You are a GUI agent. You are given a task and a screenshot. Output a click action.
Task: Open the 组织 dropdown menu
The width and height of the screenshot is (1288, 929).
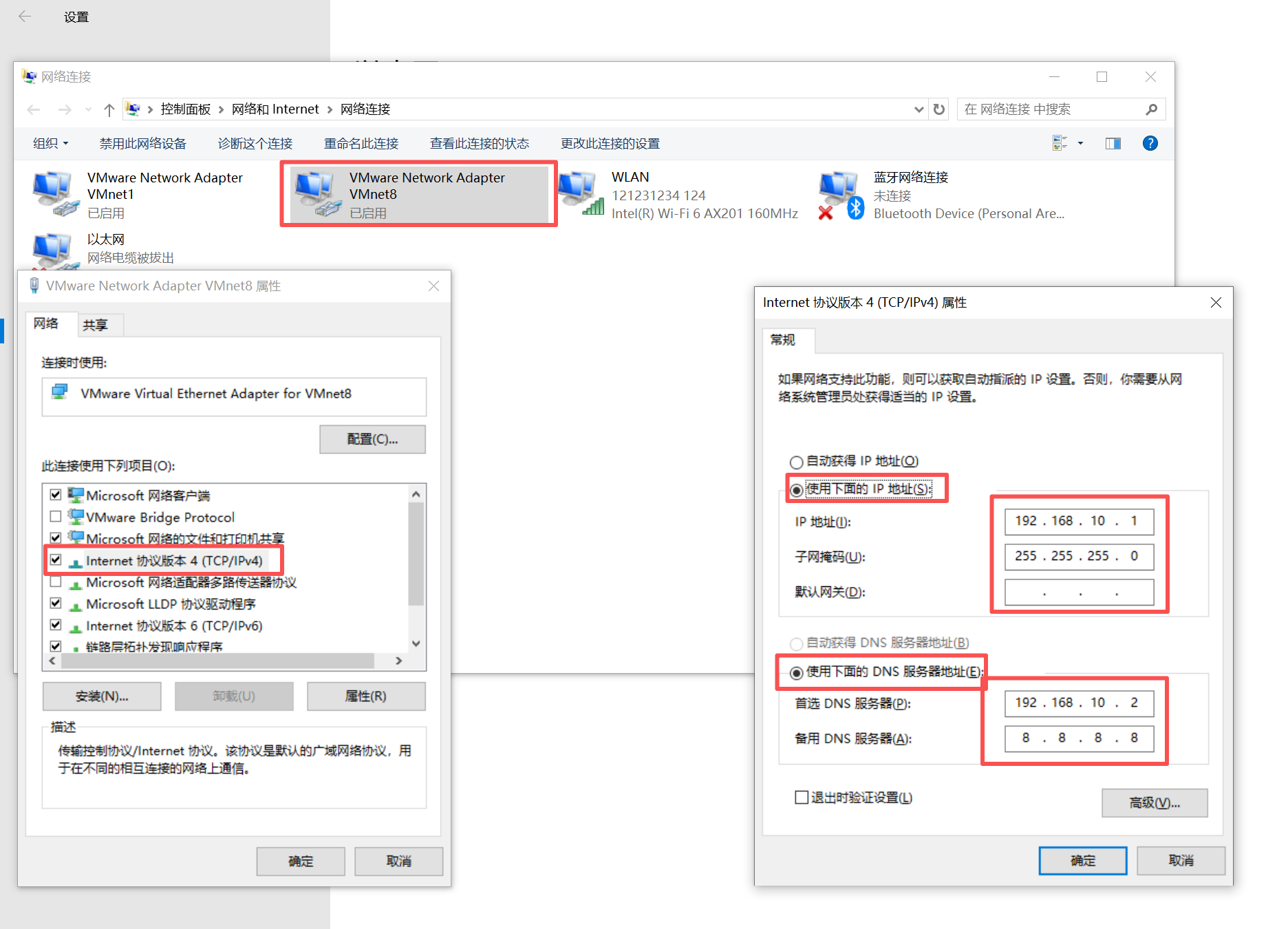click(50, 143)
